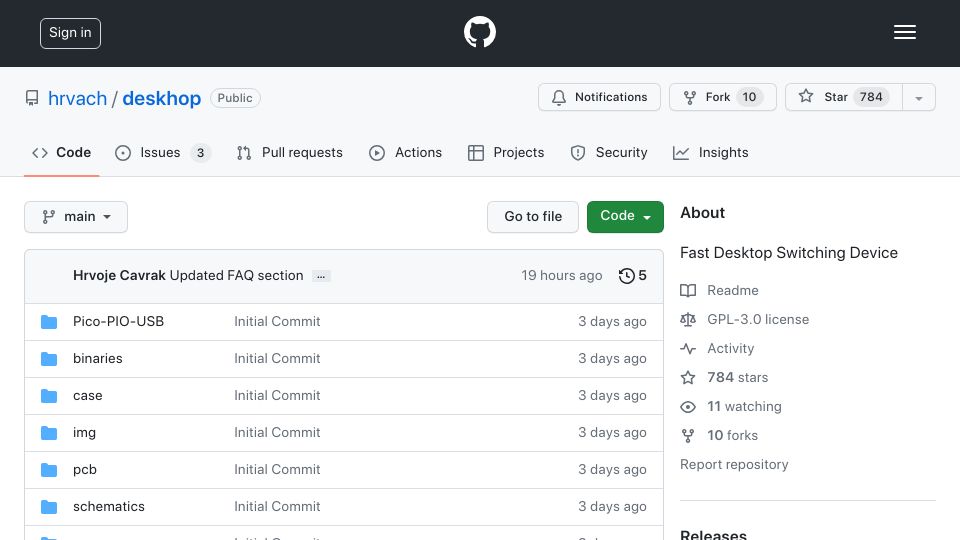Open Initial Commit message in case row

(277, 396)
